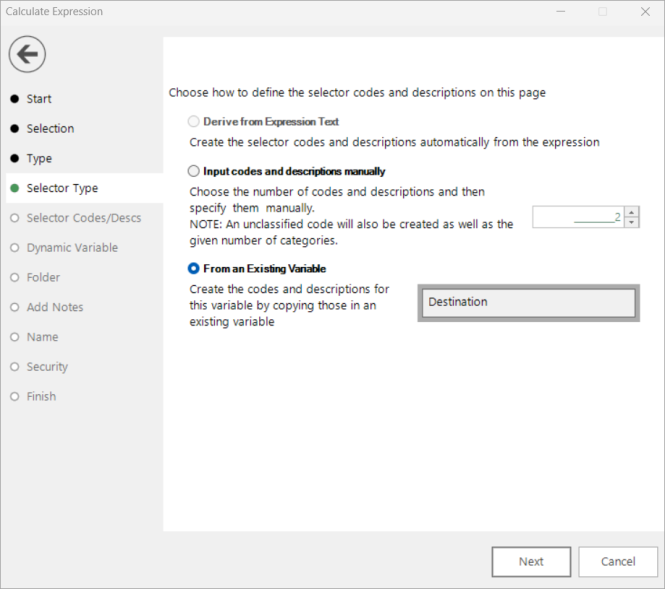
Task: Proceed with the Next button
Action: click(531, 561)
